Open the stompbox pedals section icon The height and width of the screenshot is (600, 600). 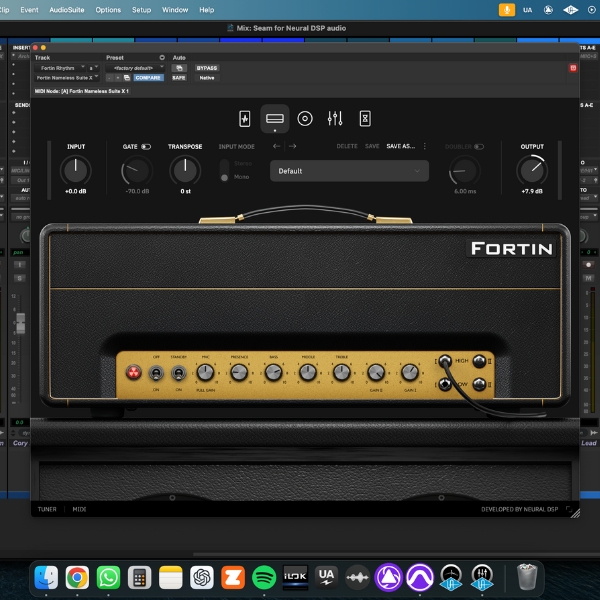pyautogui.click(x=245, y=119)
